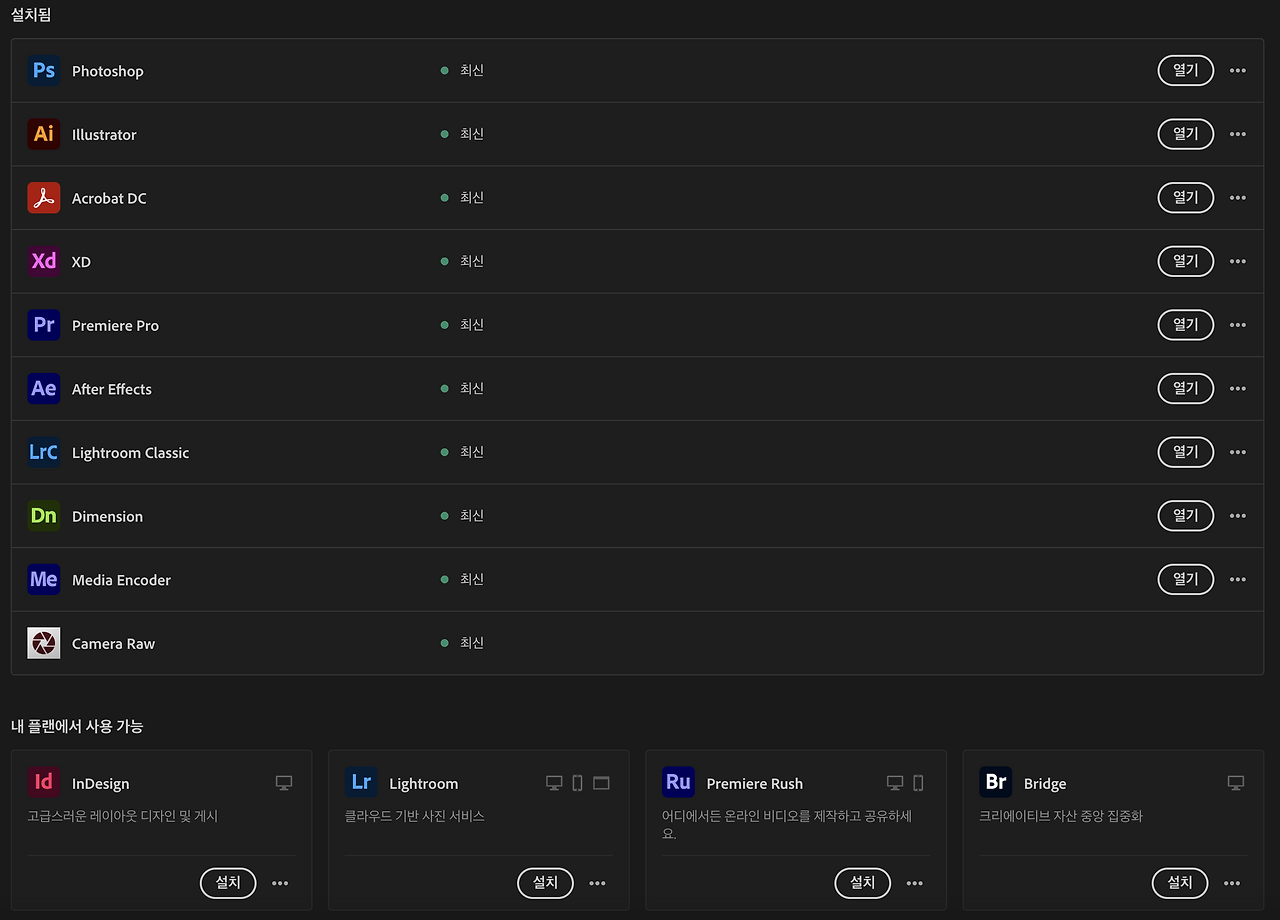The width and height of the screenshot is (1280, 920).
Task: Install Premiere Rush with 설치 button
Action: [863, 883]
